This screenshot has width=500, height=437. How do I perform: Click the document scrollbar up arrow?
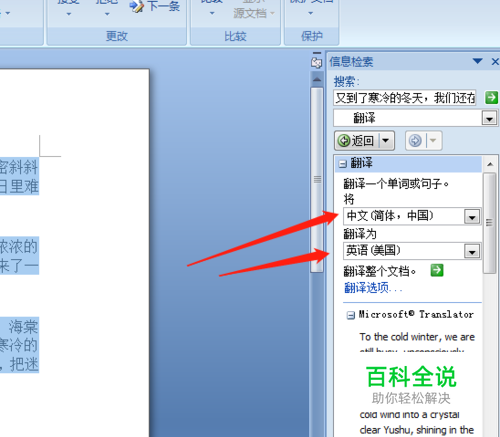click(x=317, y=80)
